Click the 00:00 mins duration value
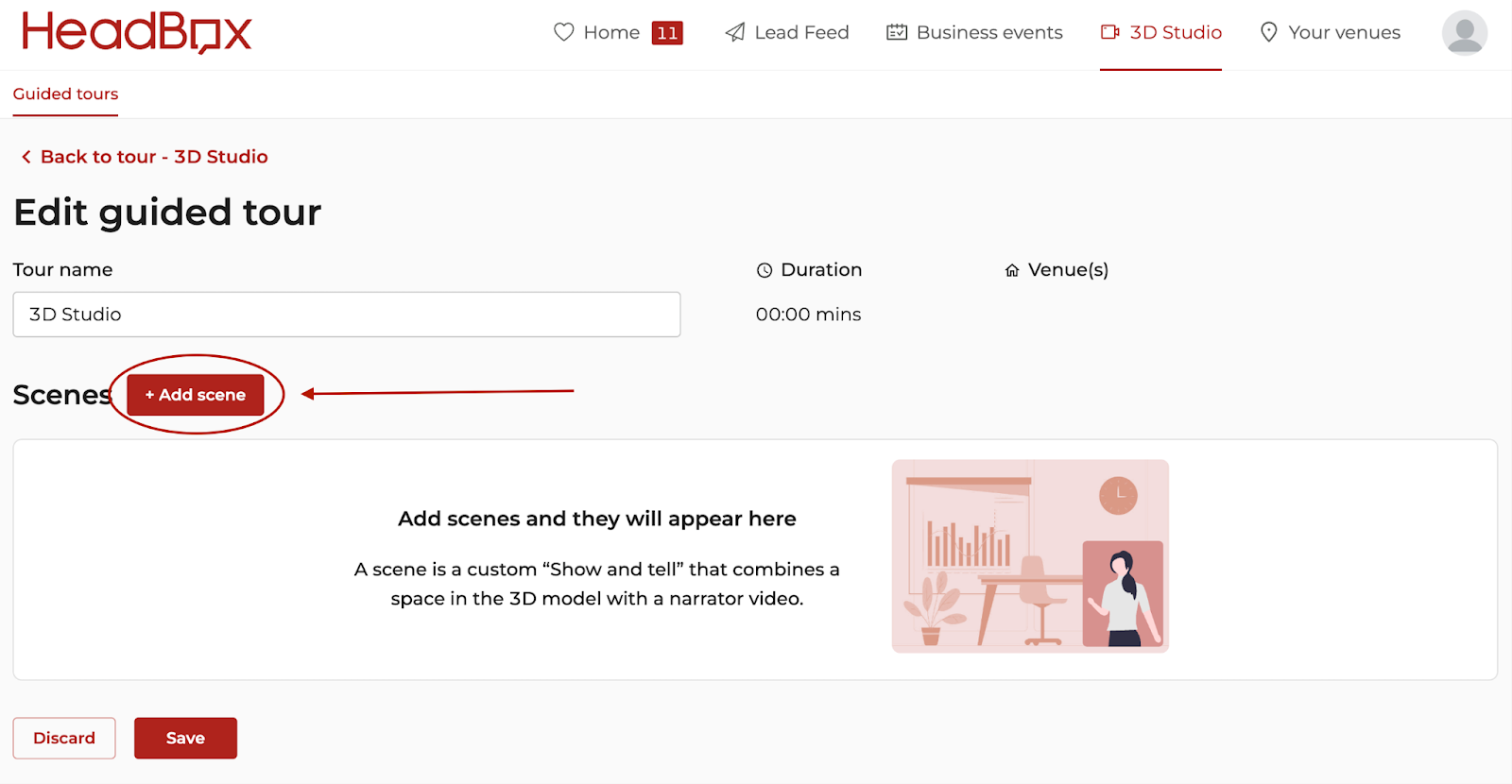Image resolution: width=1512 pixels, height=784 pixels. (x=808, y=315)
